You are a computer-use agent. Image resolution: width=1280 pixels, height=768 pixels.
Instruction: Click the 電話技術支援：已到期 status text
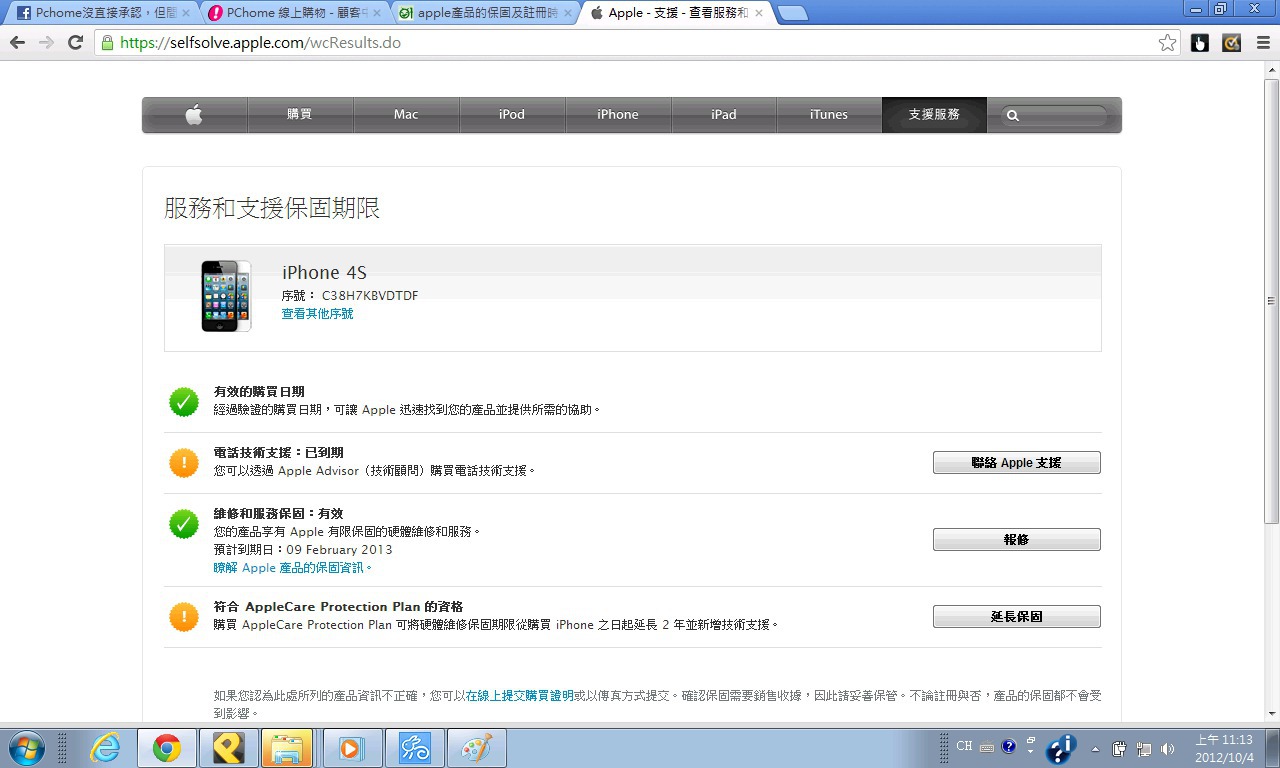(x=279, y=453)
